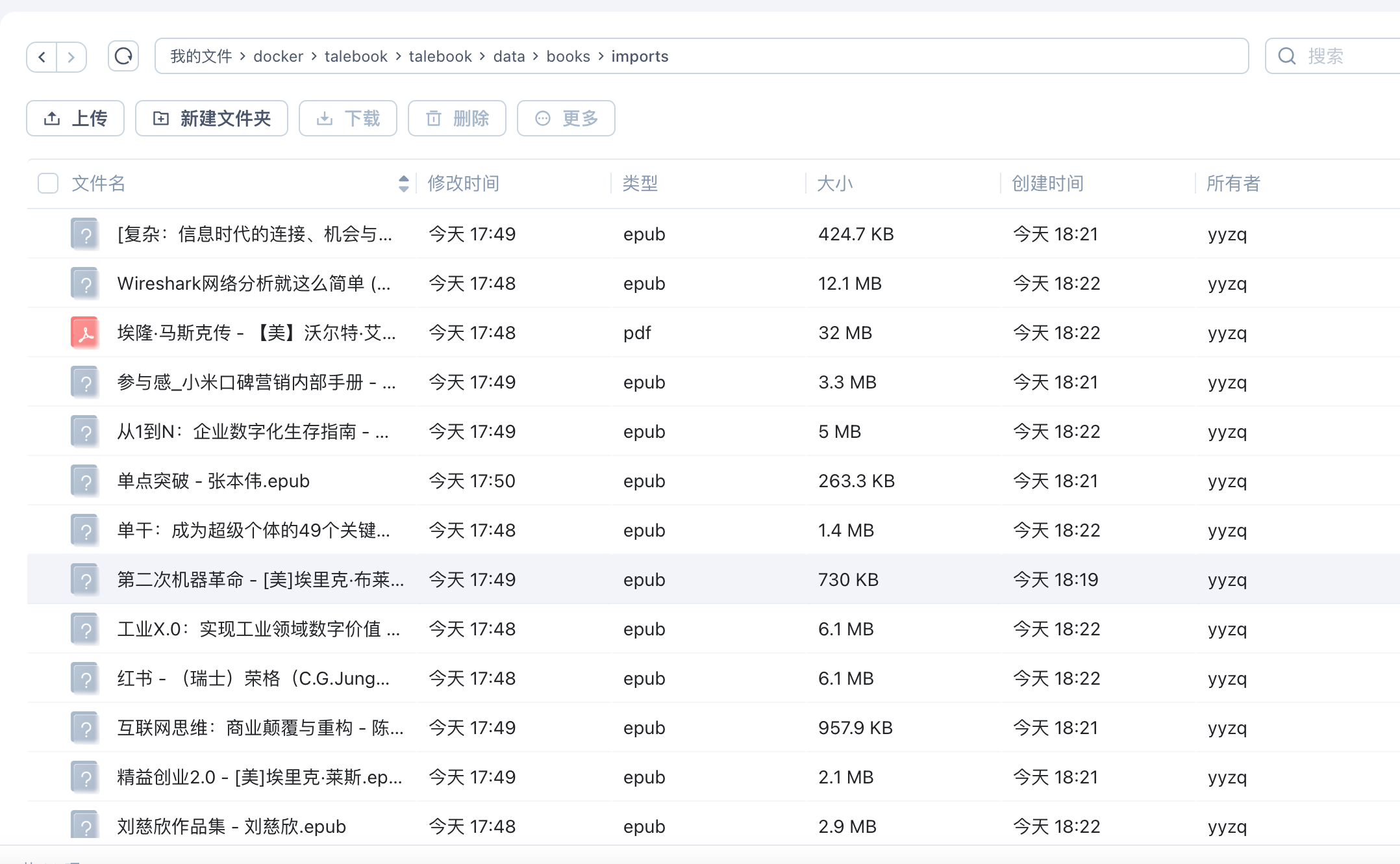
Task: Click file icon of [复杂：信息时代的连接 epub
Action: point(85,234)
